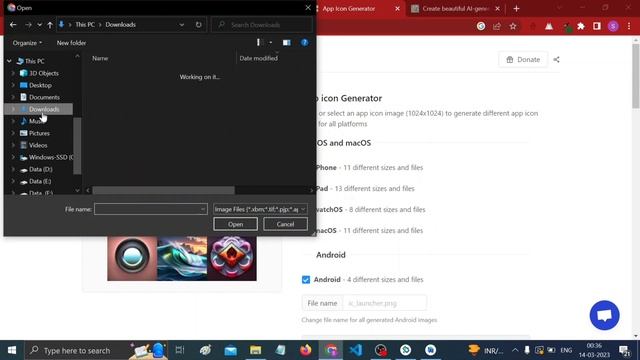Image resolution: width=640 pixels, height=360 pixels.
Task: Collapse the This PC tree node
Action: coord(9,61)
